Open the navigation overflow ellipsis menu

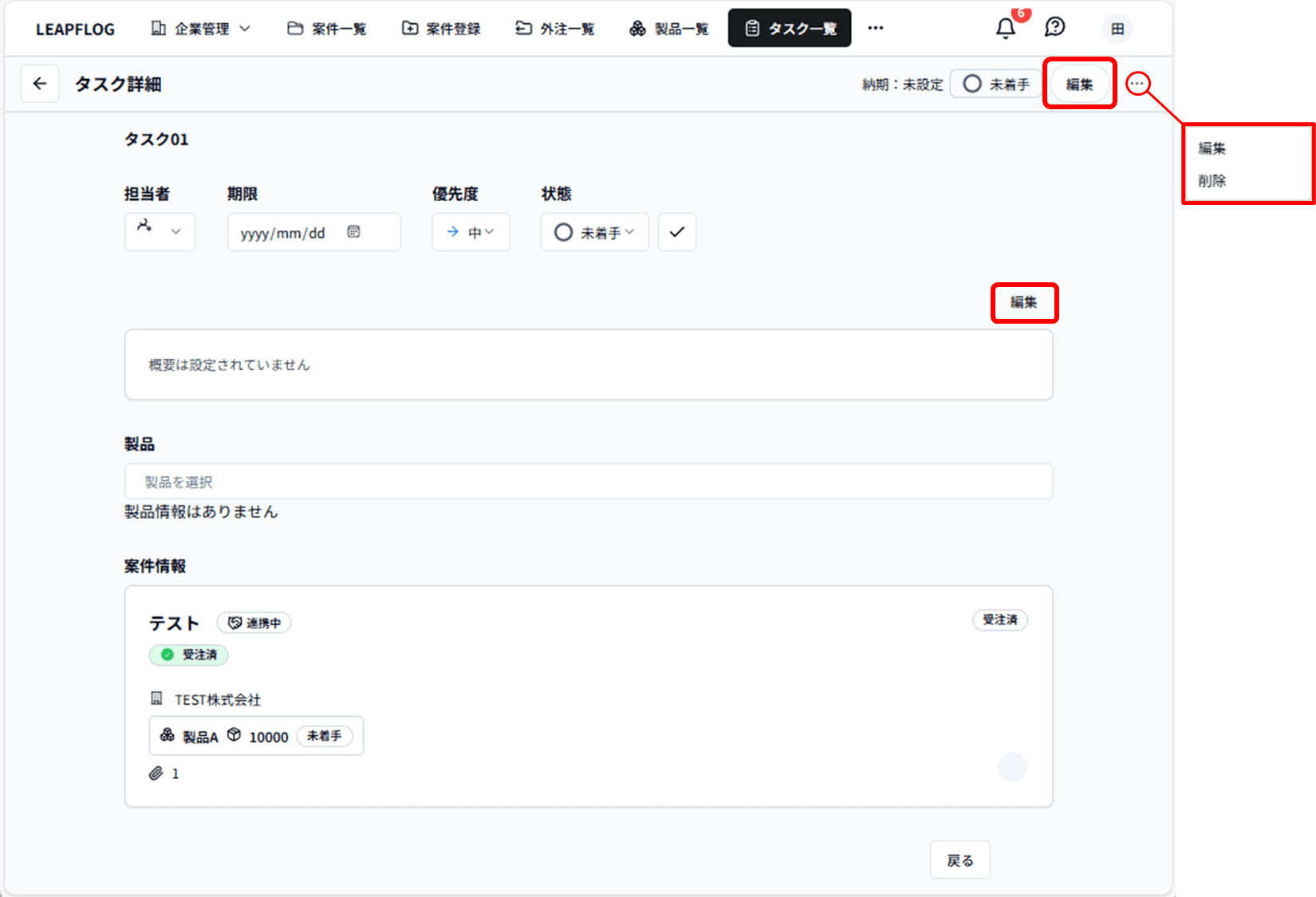coord(875,29)
